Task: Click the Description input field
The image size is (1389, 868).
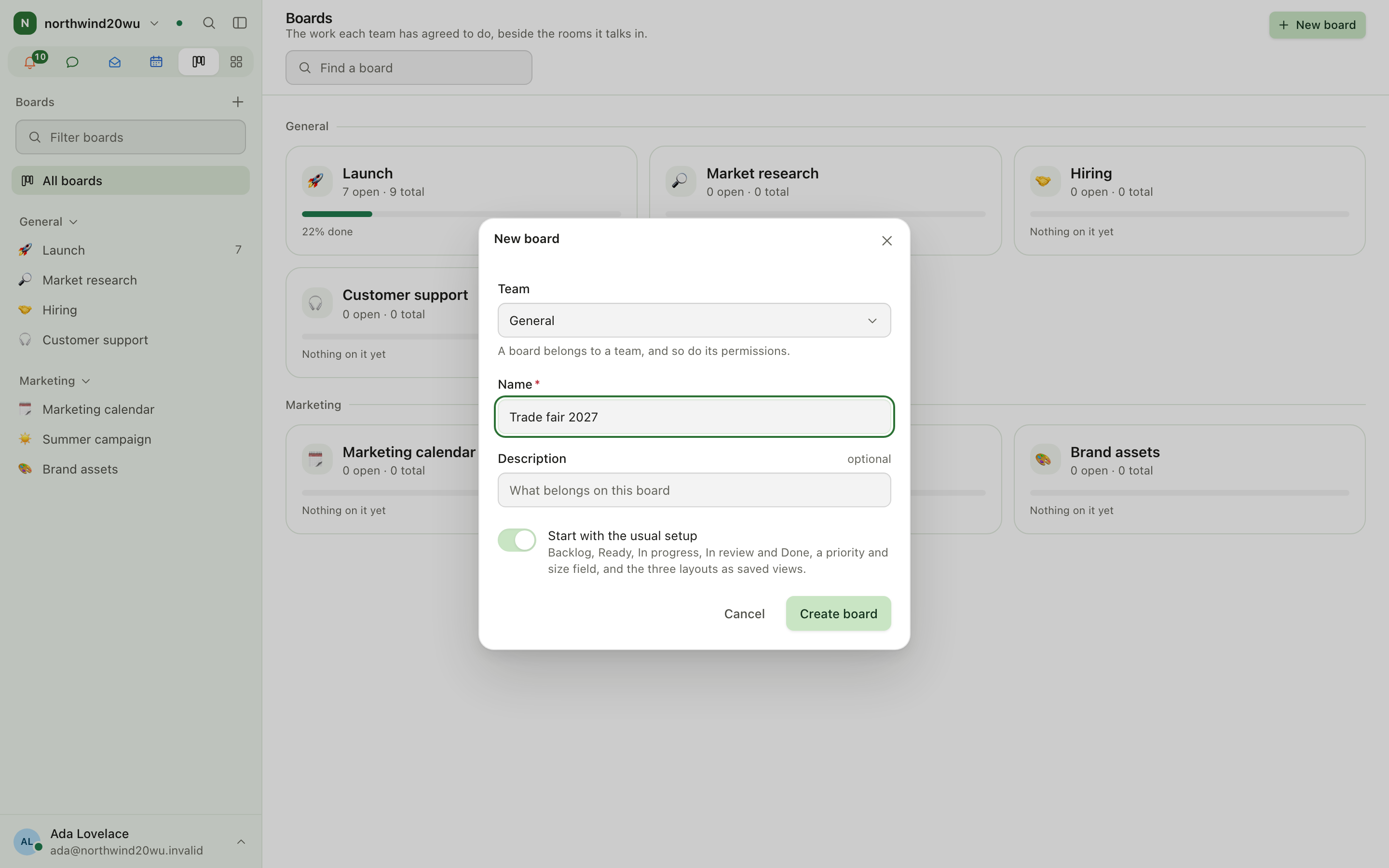Action: (x=694, y=490)
